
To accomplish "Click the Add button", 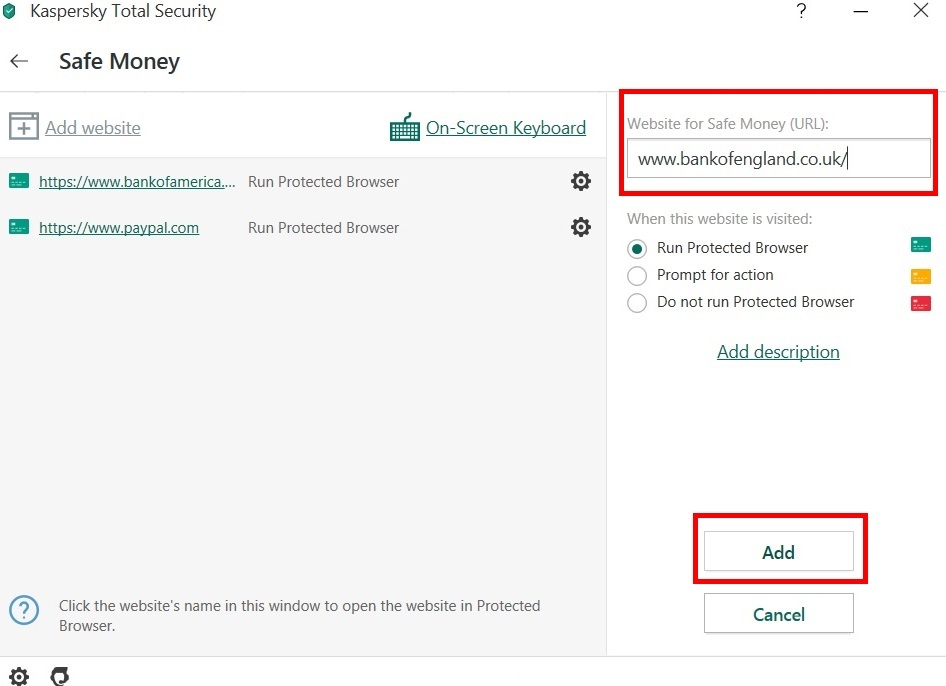I will coord(779,551).
